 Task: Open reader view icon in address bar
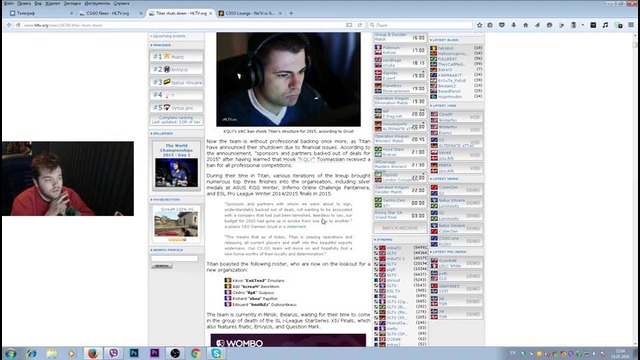point(349,25)
